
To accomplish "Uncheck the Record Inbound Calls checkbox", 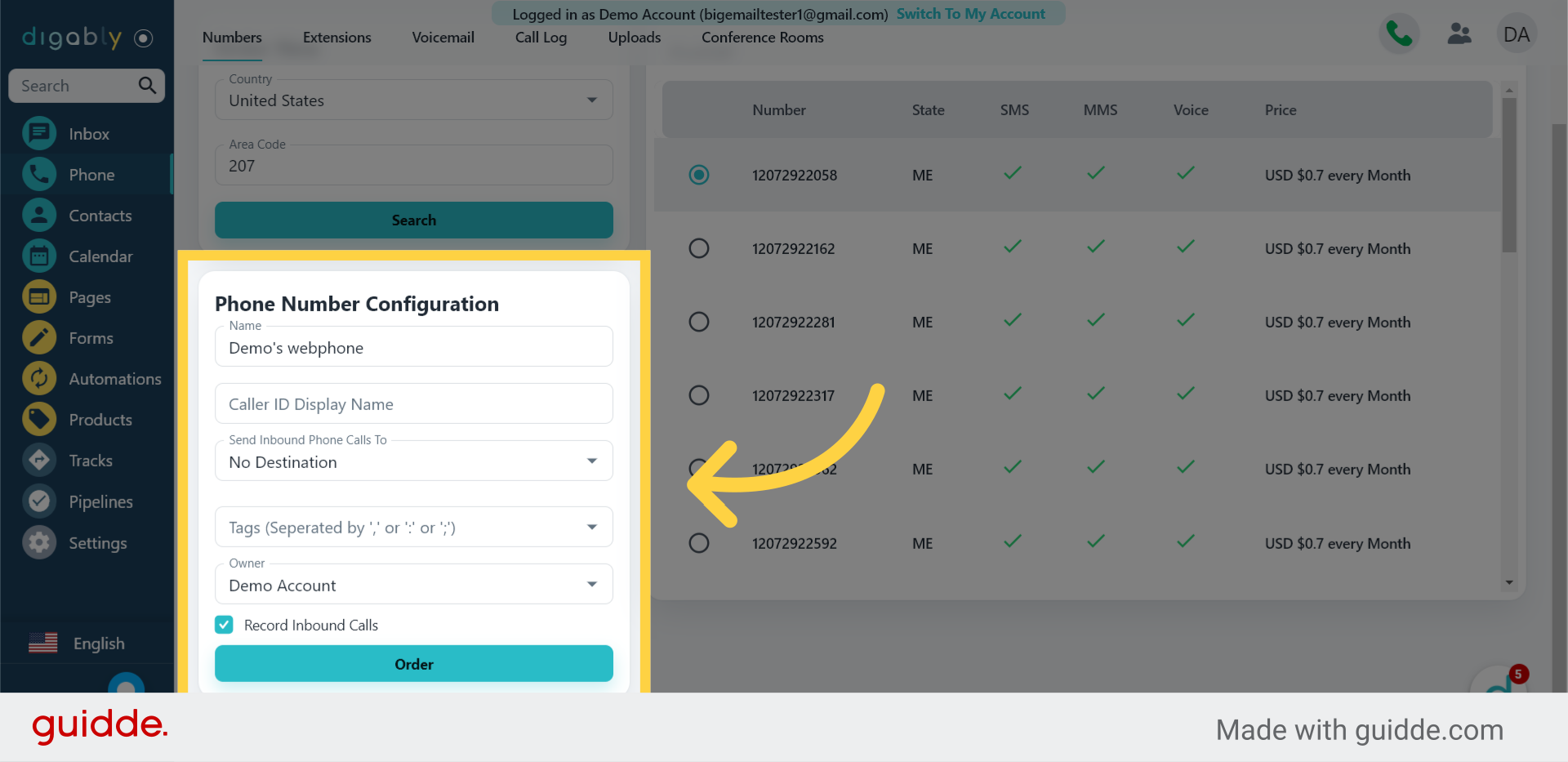I will 224,625.
